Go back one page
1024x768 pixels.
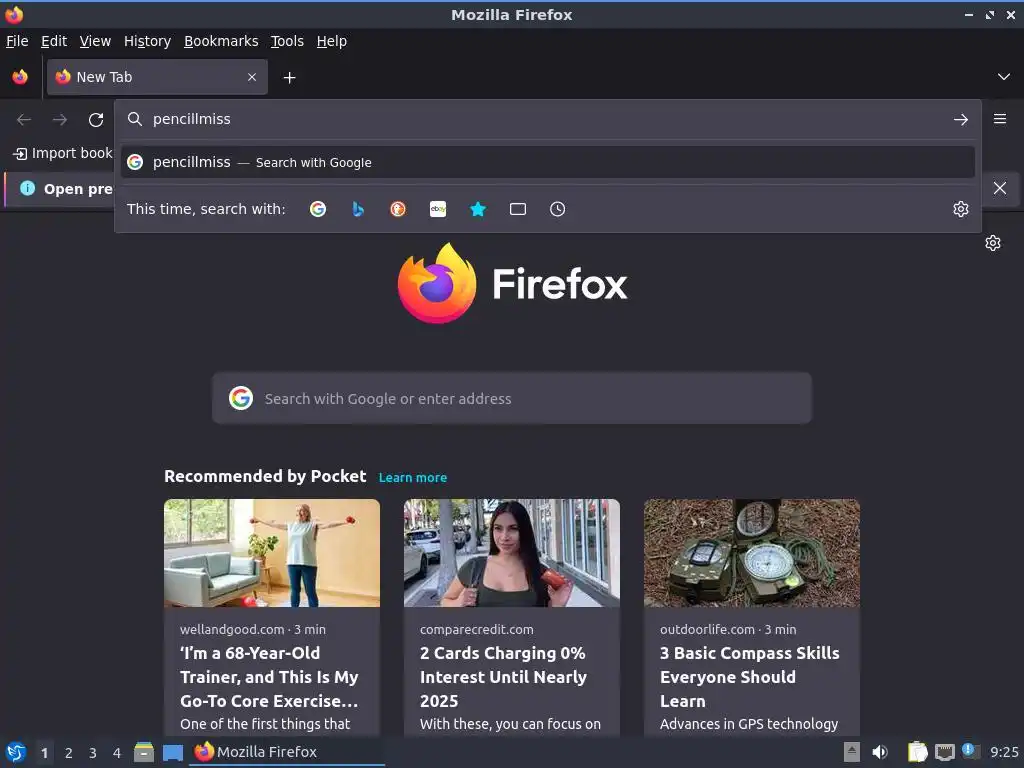pos(24,120)
